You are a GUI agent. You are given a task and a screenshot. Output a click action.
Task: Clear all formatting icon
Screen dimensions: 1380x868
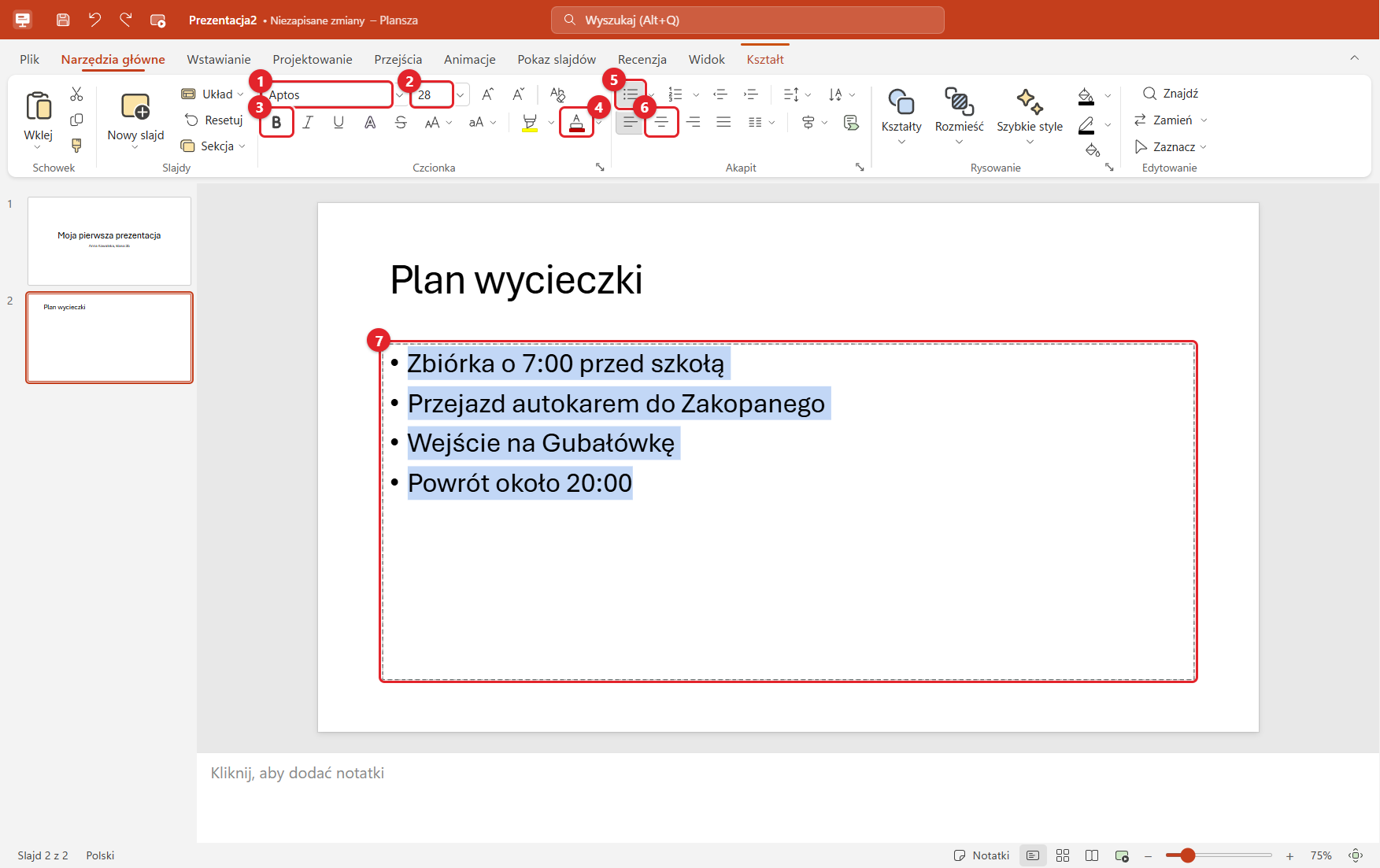557,94
